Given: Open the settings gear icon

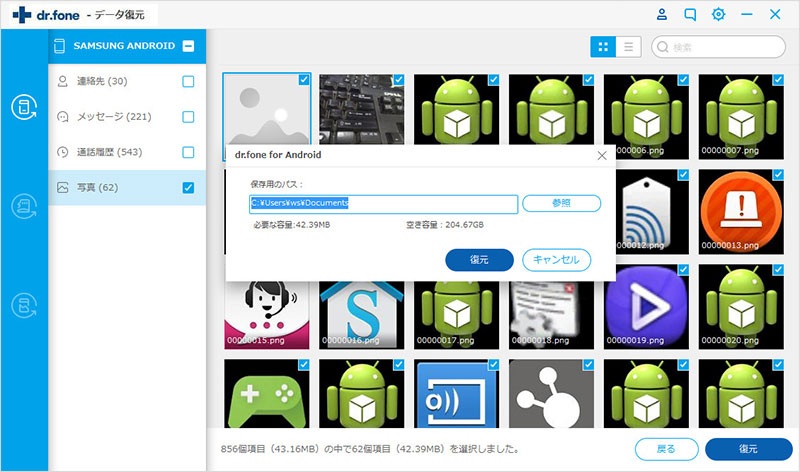Looking at the screenshot, I should coord(718,14).
